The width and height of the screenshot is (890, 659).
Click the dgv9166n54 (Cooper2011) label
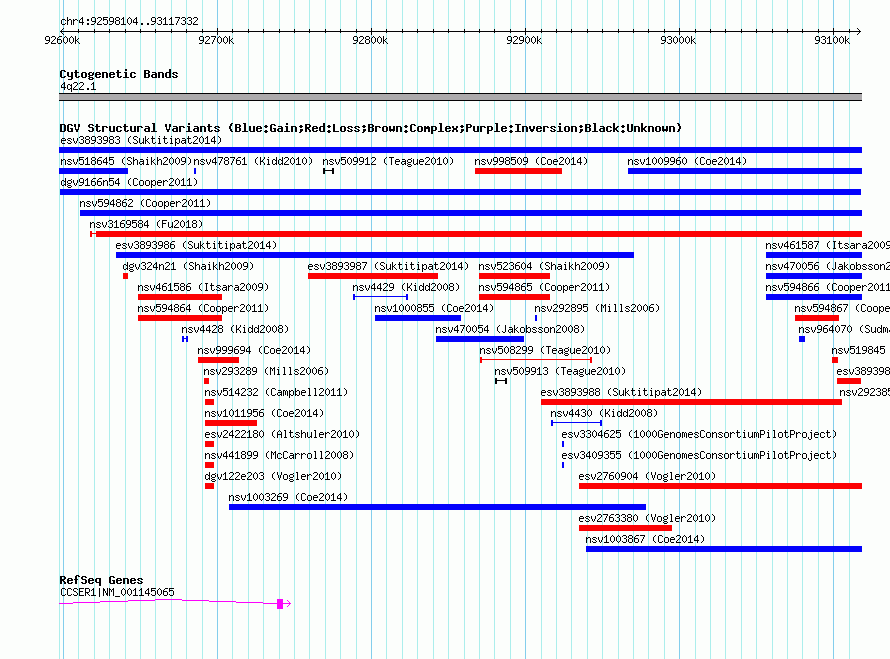pos(129,182)
